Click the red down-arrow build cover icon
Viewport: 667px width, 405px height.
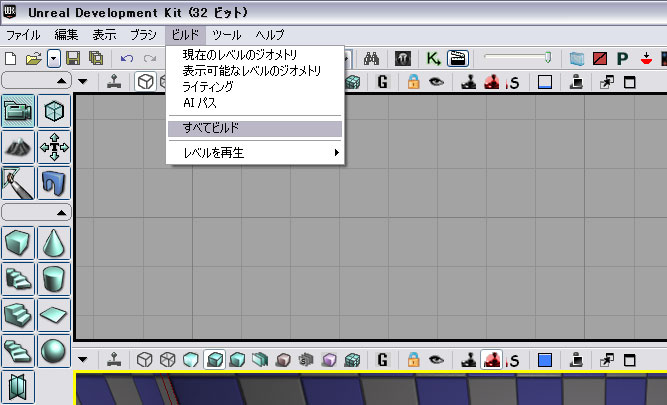(x=646, y=58)
